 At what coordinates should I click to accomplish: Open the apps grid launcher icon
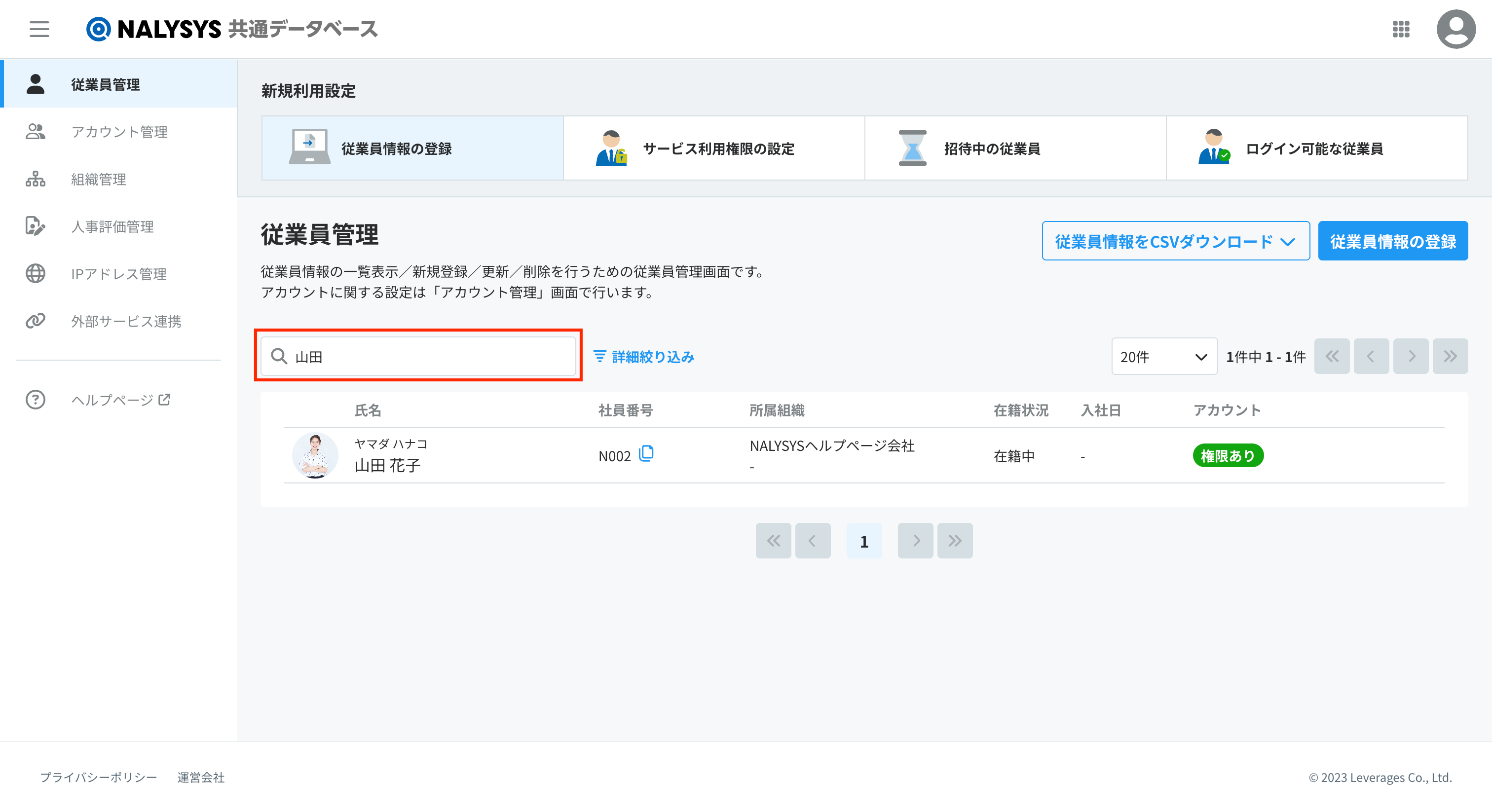(1401, 29)
